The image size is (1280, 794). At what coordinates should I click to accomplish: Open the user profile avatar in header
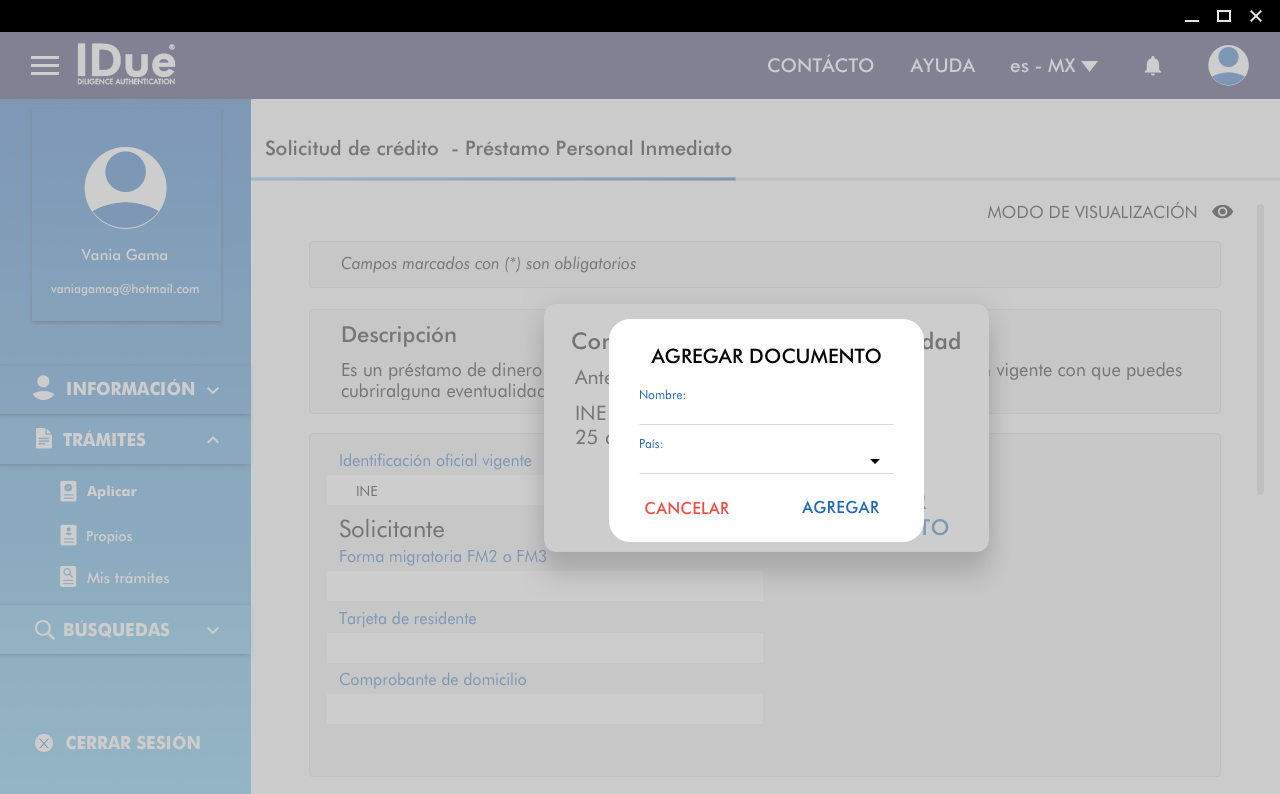pos(1228,66)
